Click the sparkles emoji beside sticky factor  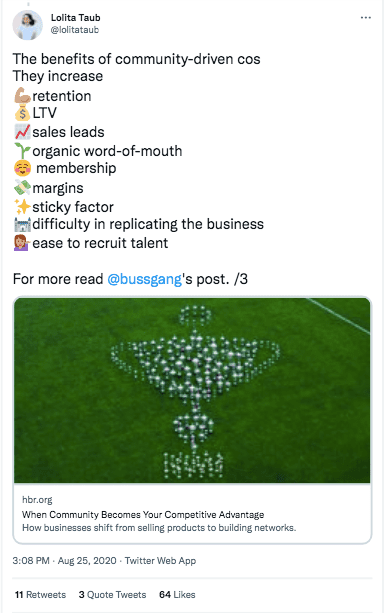point(22,207)
